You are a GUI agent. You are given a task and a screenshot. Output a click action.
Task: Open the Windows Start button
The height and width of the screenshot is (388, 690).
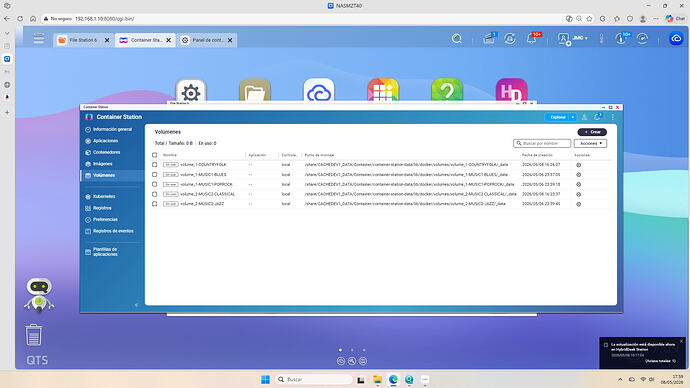[265, 380]
